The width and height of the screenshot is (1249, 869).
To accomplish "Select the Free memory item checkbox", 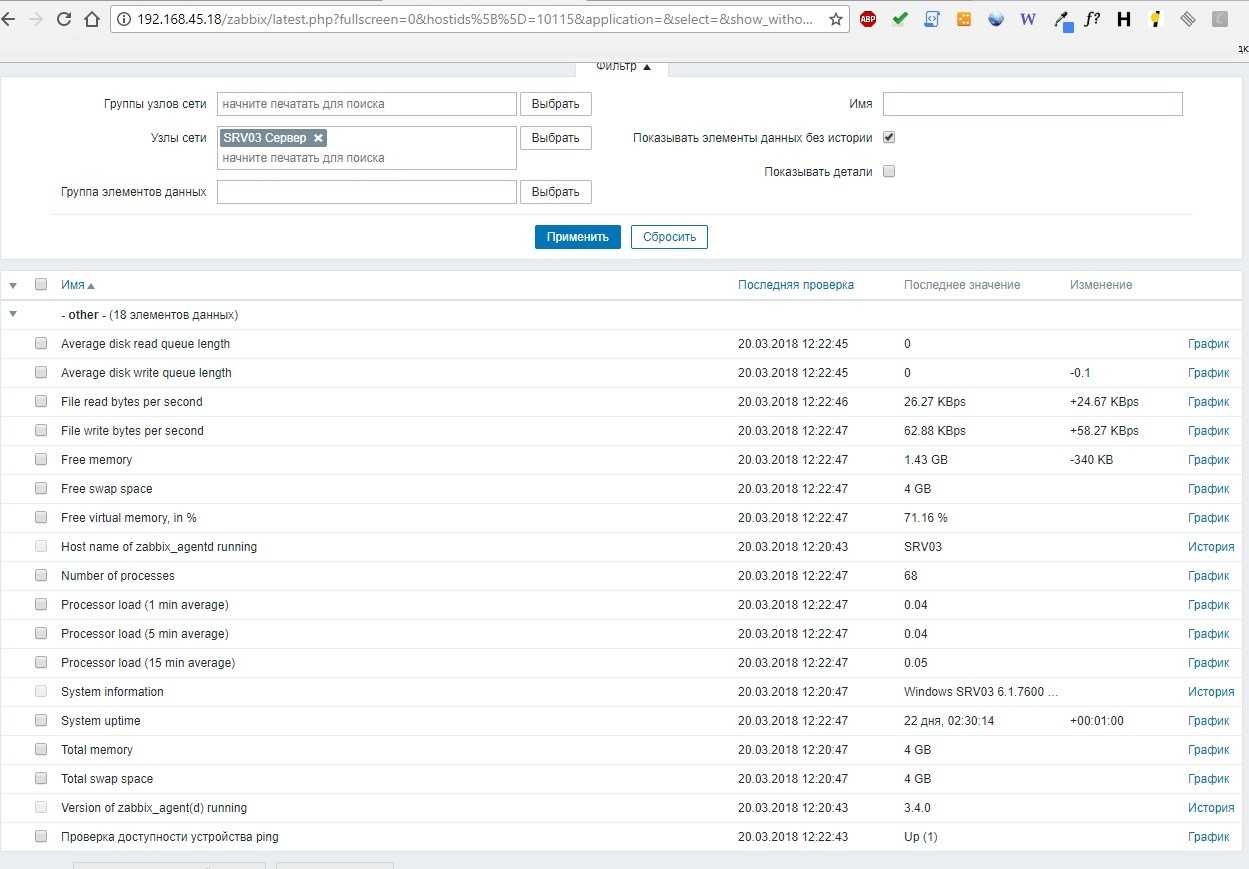I will 41,460.
